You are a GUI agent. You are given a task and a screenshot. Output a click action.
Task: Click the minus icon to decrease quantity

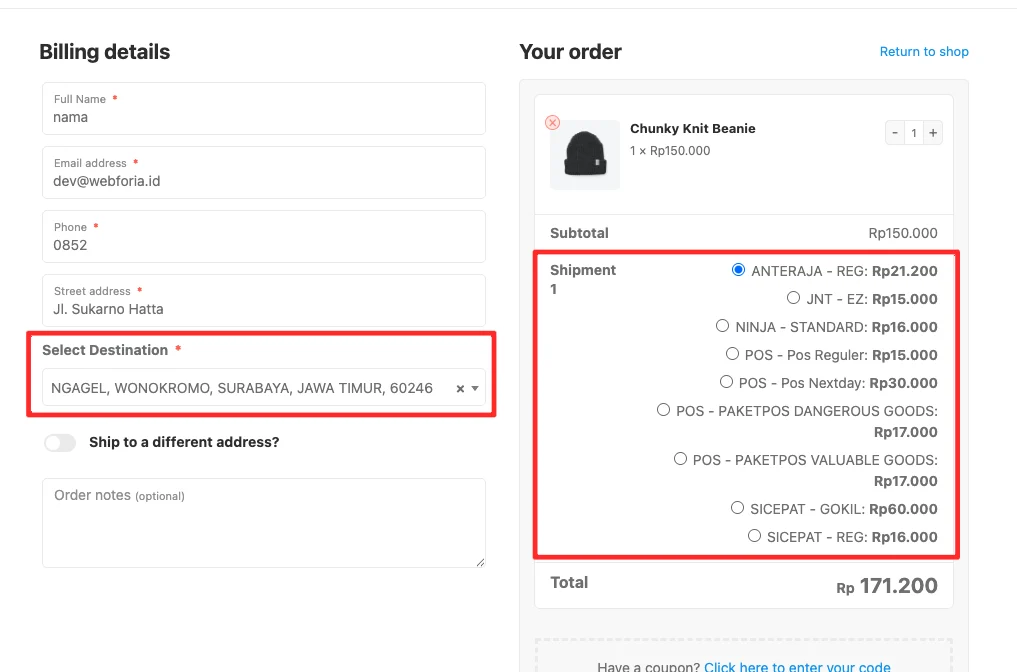click(894, 132)
